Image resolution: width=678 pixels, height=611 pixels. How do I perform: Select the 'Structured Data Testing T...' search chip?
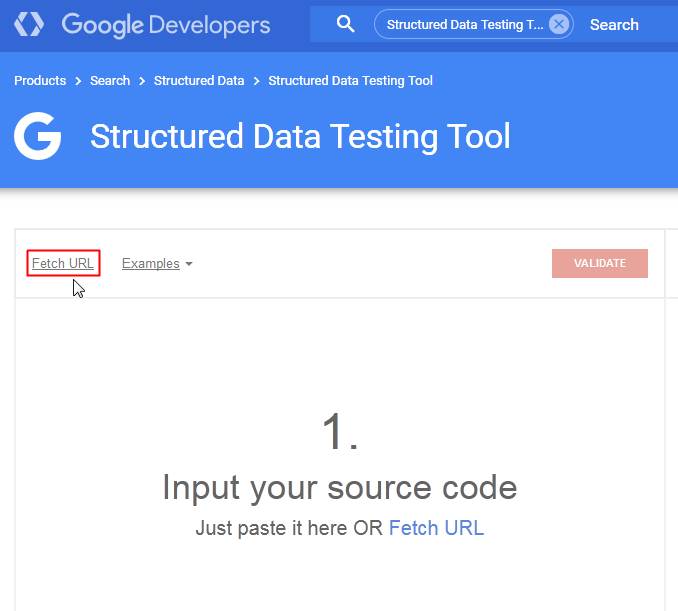[x=465, y=24]
